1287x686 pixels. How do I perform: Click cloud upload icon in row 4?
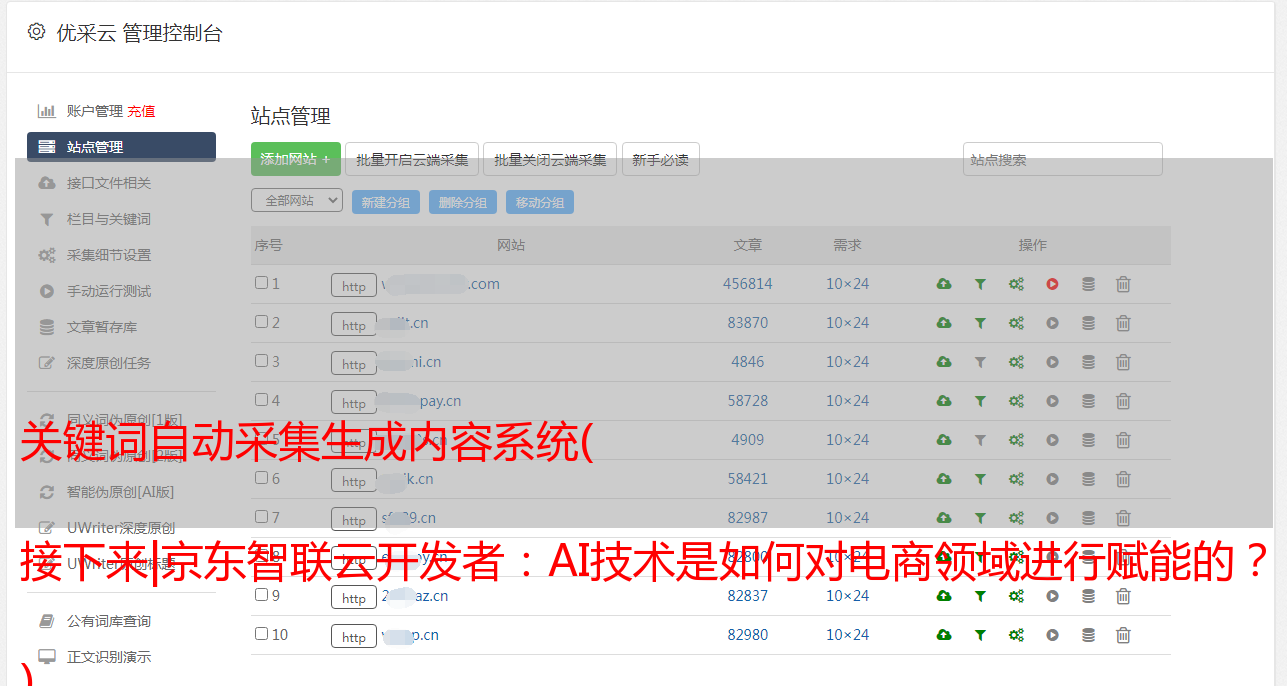tap(944, 401)
